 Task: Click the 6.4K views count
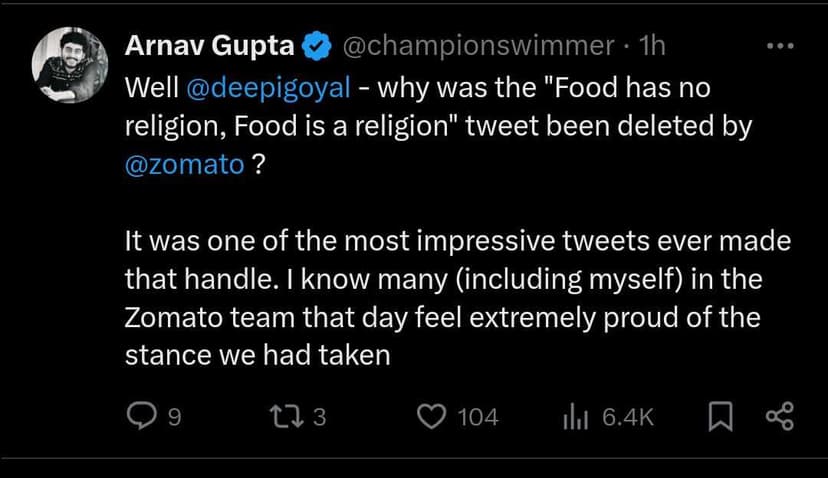628,417
